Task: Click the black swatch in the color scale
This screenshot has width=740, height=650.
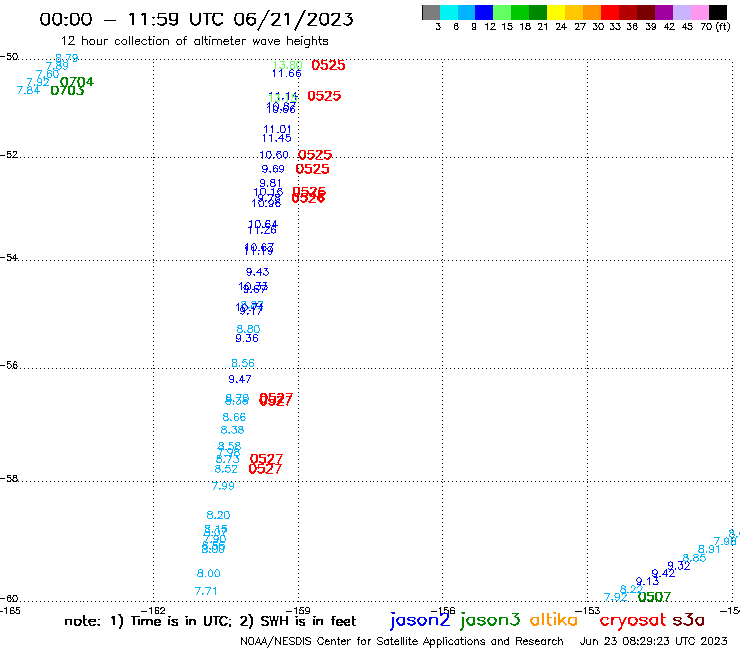Action: pyautogui.click(x=717, y=12)
